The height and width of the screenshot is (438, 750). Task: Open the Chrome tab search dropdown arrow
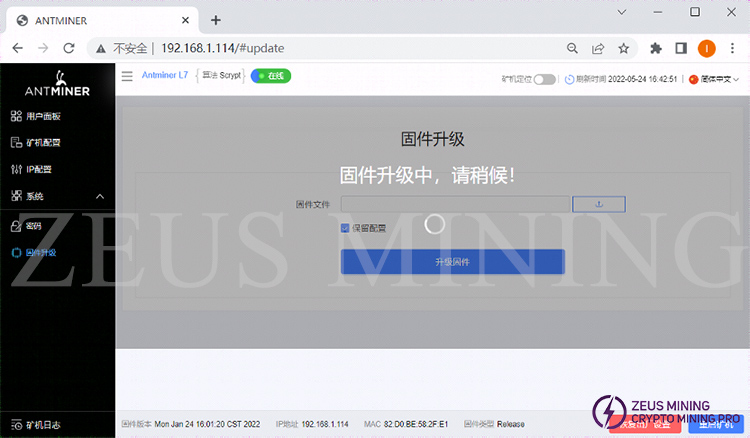point(620,12)
